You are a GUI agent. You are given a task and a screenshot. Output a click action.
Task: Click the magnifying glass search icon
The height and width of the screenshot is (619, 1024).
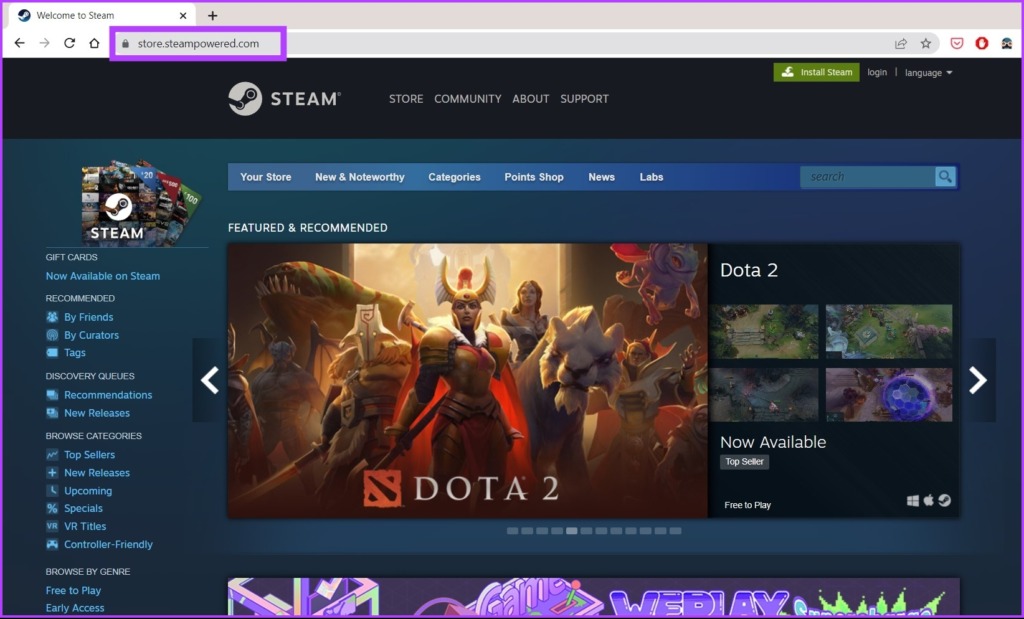coord(944,176)
